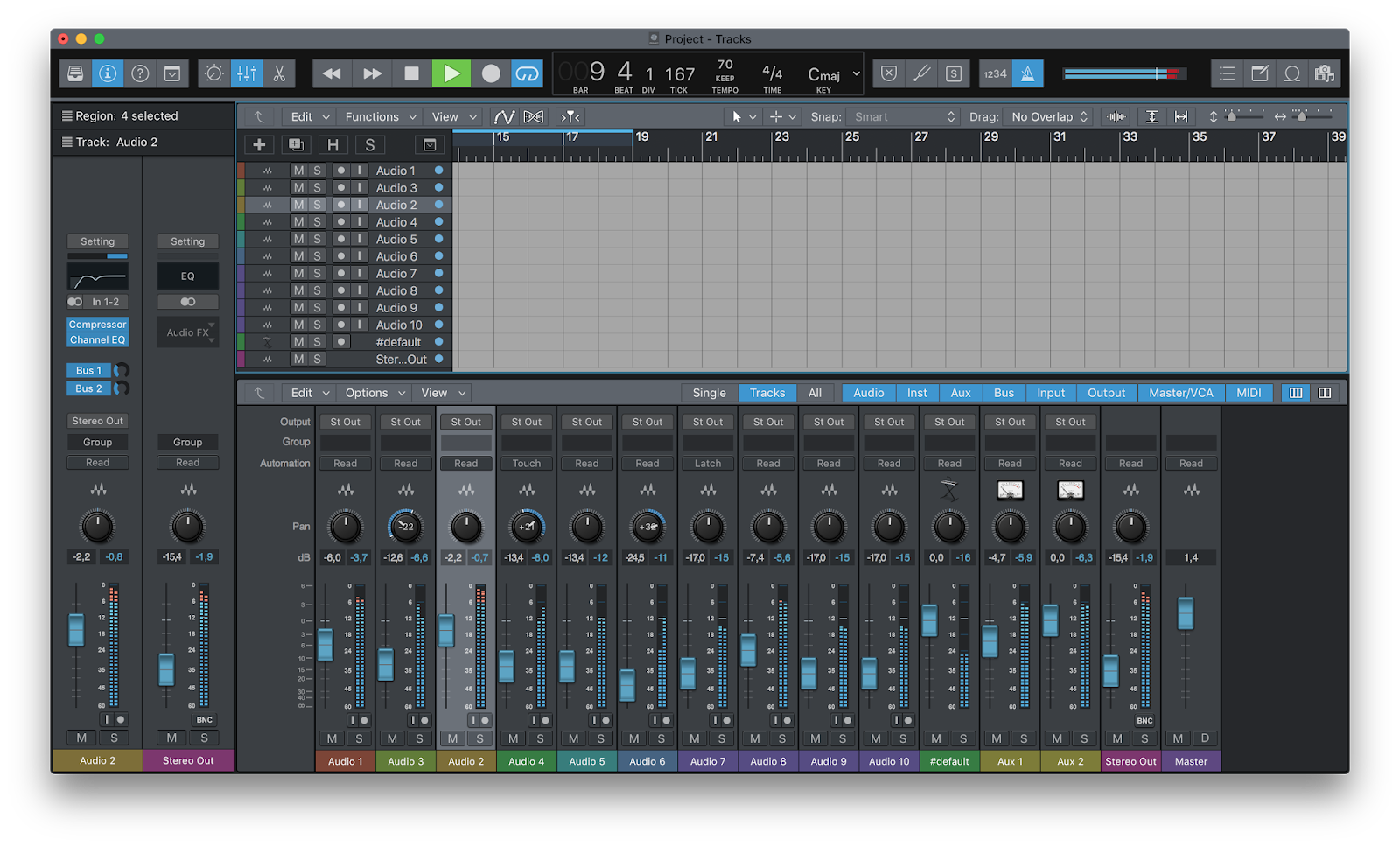This screenshot has height=846, width=1400.
Task: Switch to narrow channel strips icon
Action: tap(1296, 393)
